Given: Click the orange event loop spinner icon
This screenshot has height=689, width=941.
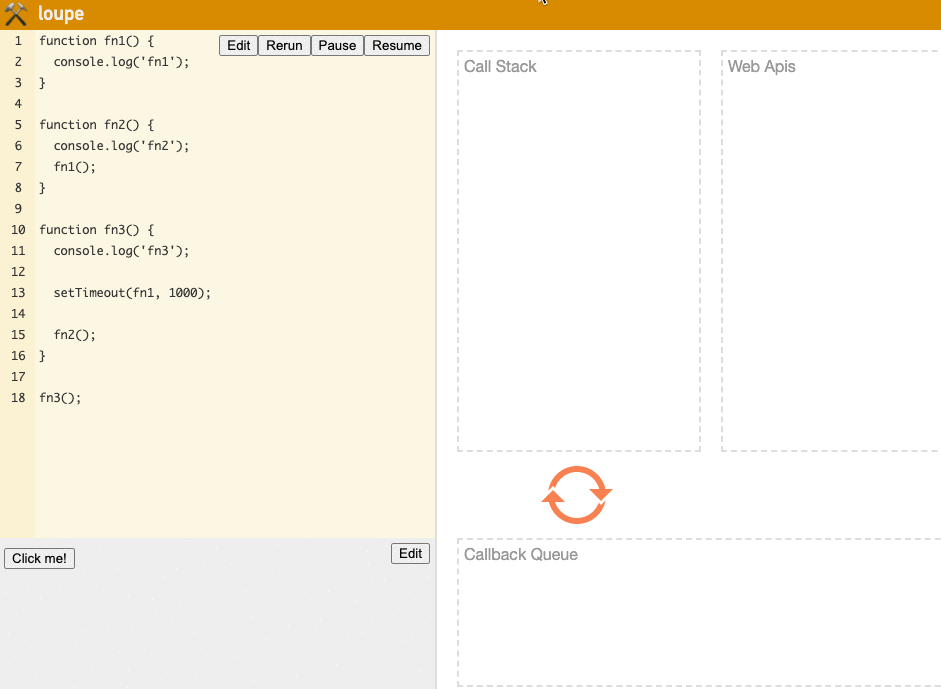Looking at the screenshot, I should tap(577, 495).
